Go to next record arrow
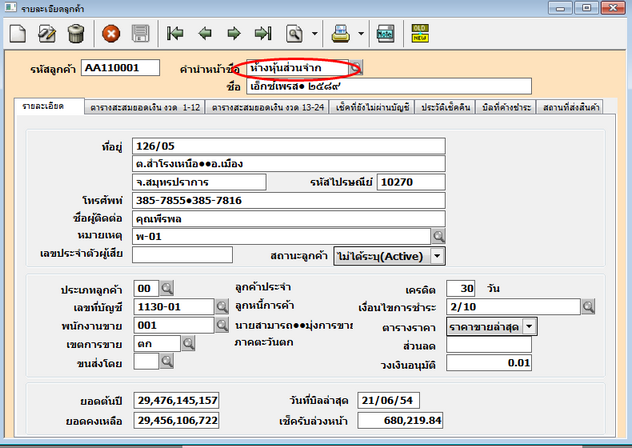 click(x=234, y=33)
